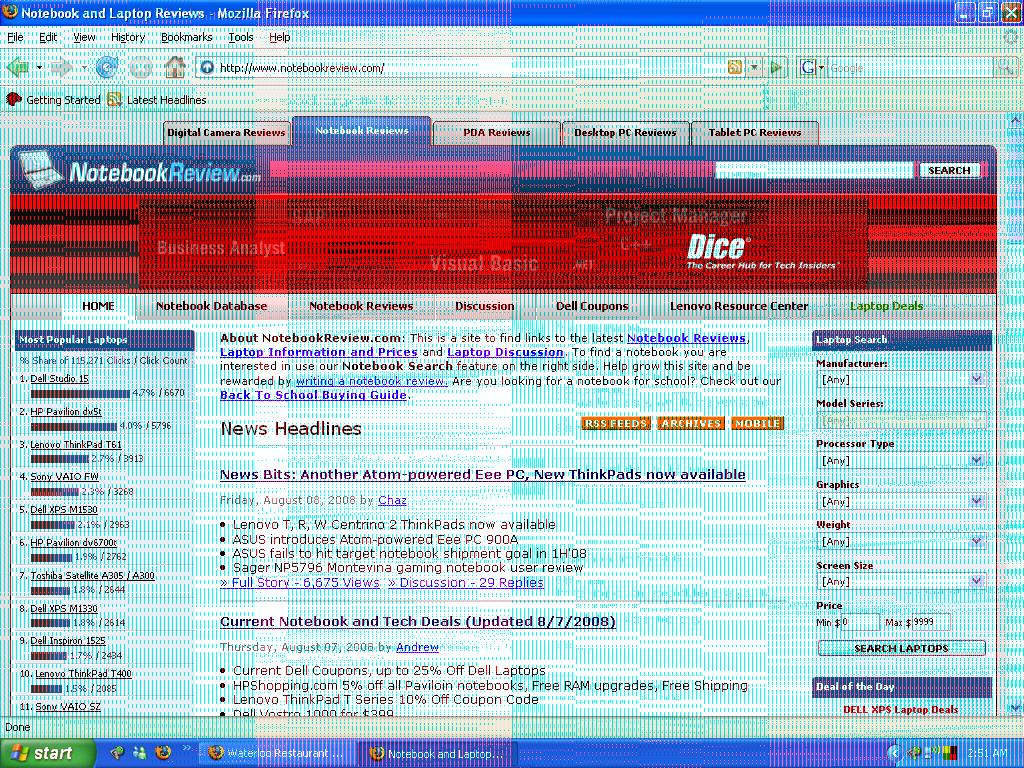The height and width of the screenshot is (768, 1024).
Task: Click author link Chaz
Action: click(x=392, y=500)
